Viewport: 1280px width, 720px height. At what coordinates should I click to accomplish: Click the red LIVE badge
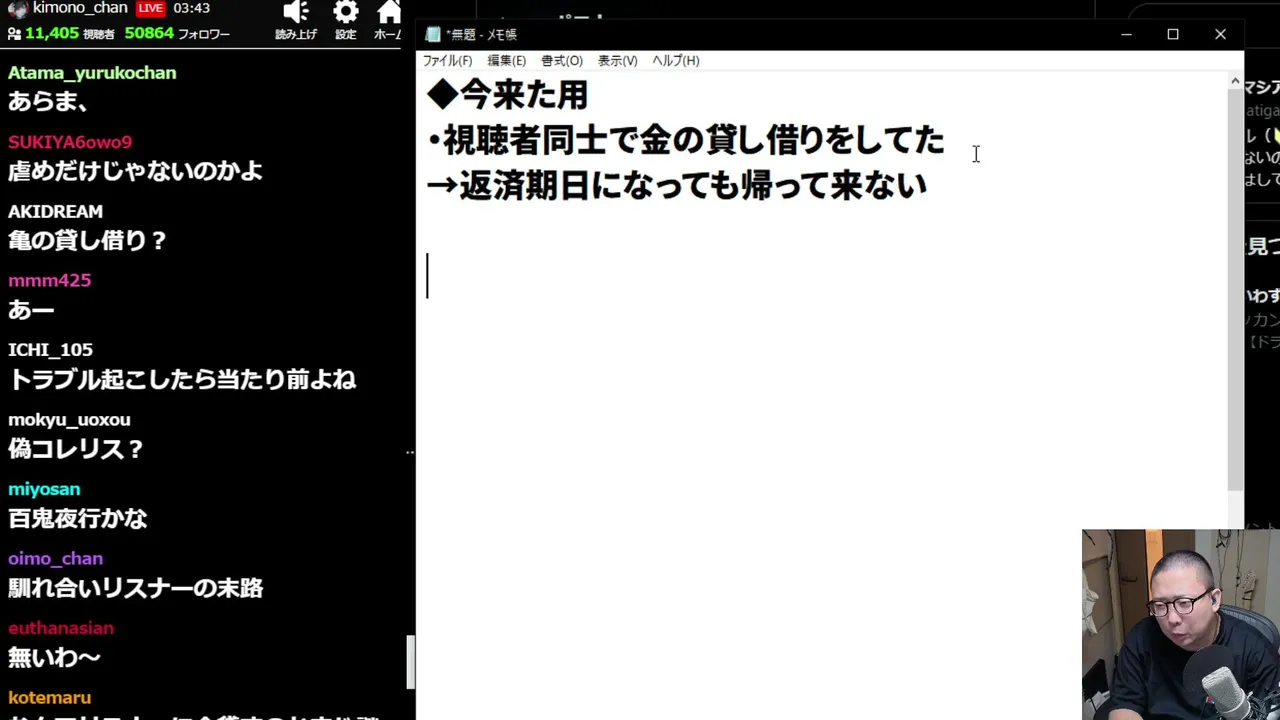click(x=150, y=8)
